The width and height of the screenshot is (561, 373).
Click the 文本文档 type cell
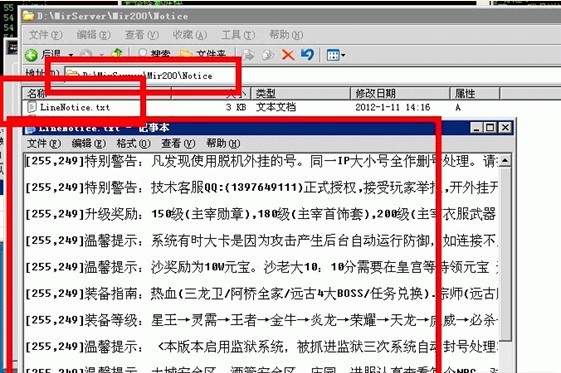tap(276, 107)
